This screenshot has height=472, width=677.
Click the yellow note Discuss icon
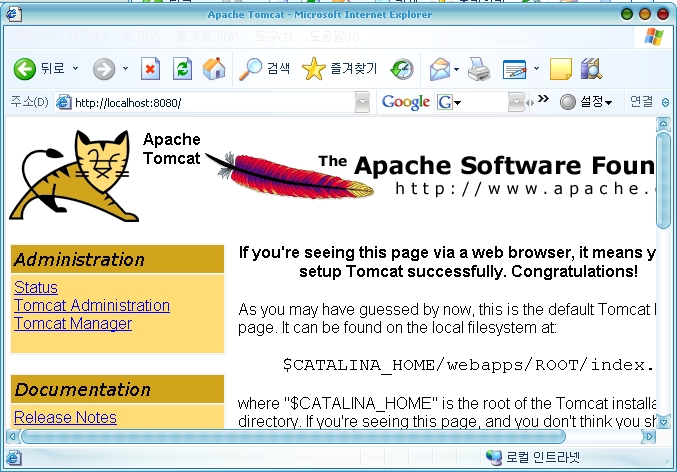(560, 69)
